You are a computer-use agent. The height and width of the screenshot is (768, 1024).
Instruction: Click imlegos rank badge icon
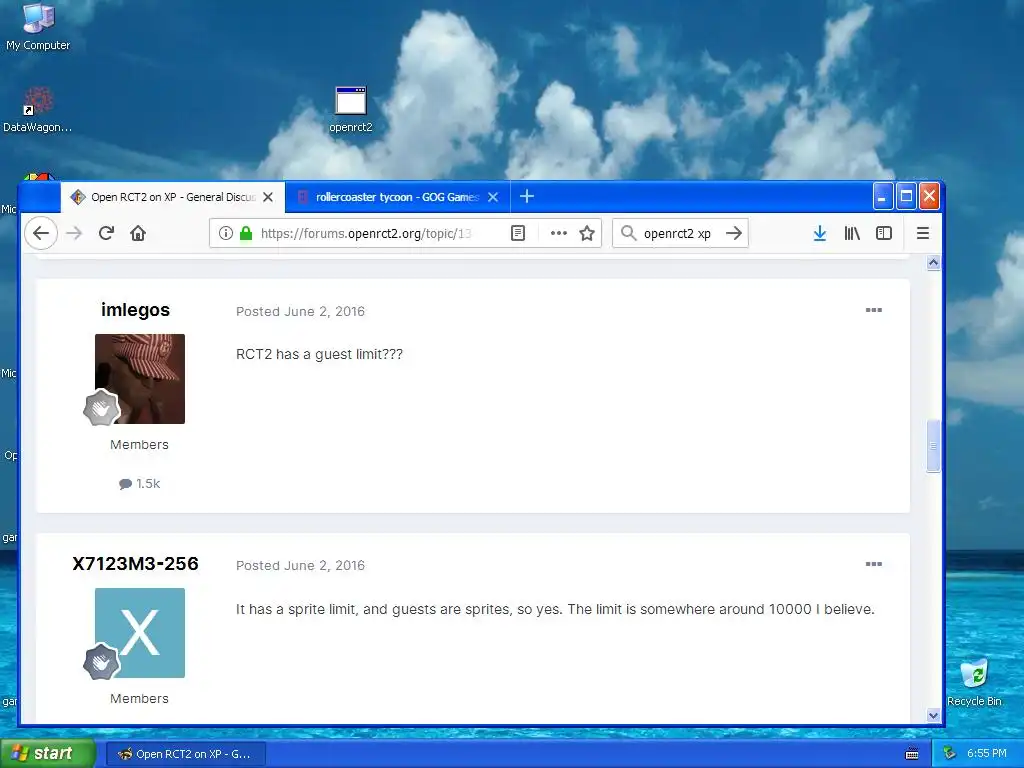[101, 408]
